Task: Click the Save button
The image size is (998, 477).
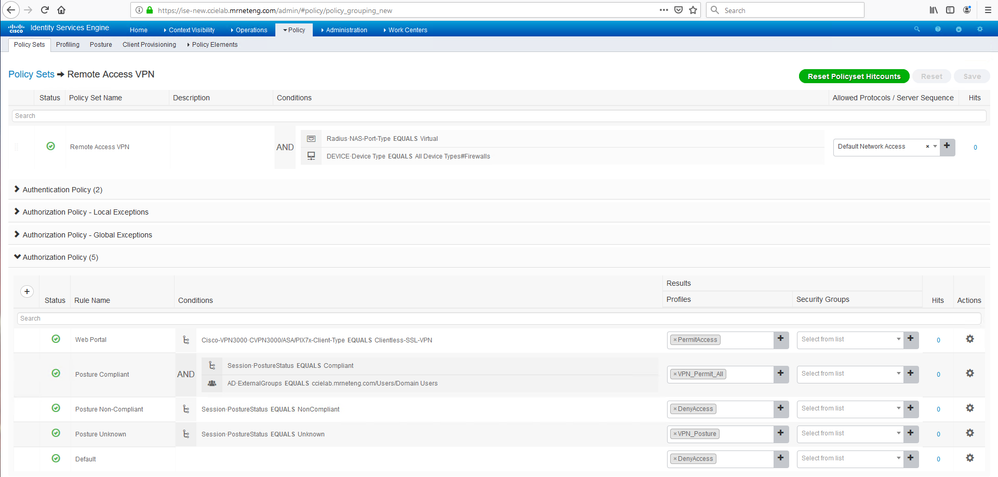Action: pos(972,76)
